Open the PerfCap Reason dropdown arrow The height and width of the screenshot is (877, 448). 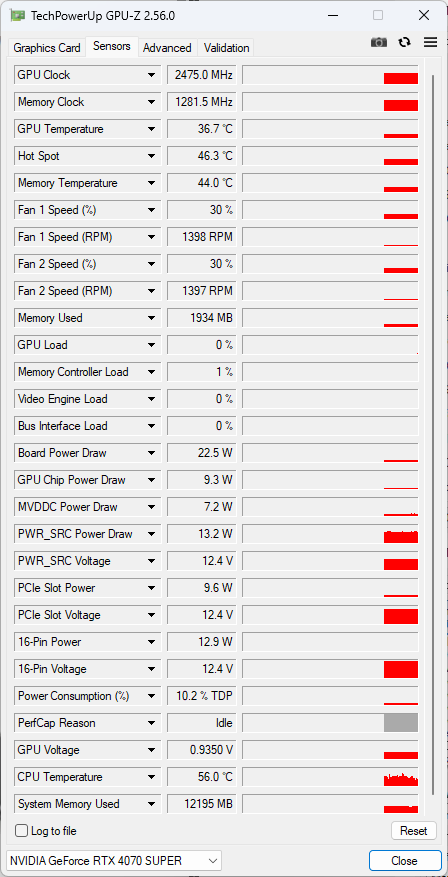click(152, 723)
